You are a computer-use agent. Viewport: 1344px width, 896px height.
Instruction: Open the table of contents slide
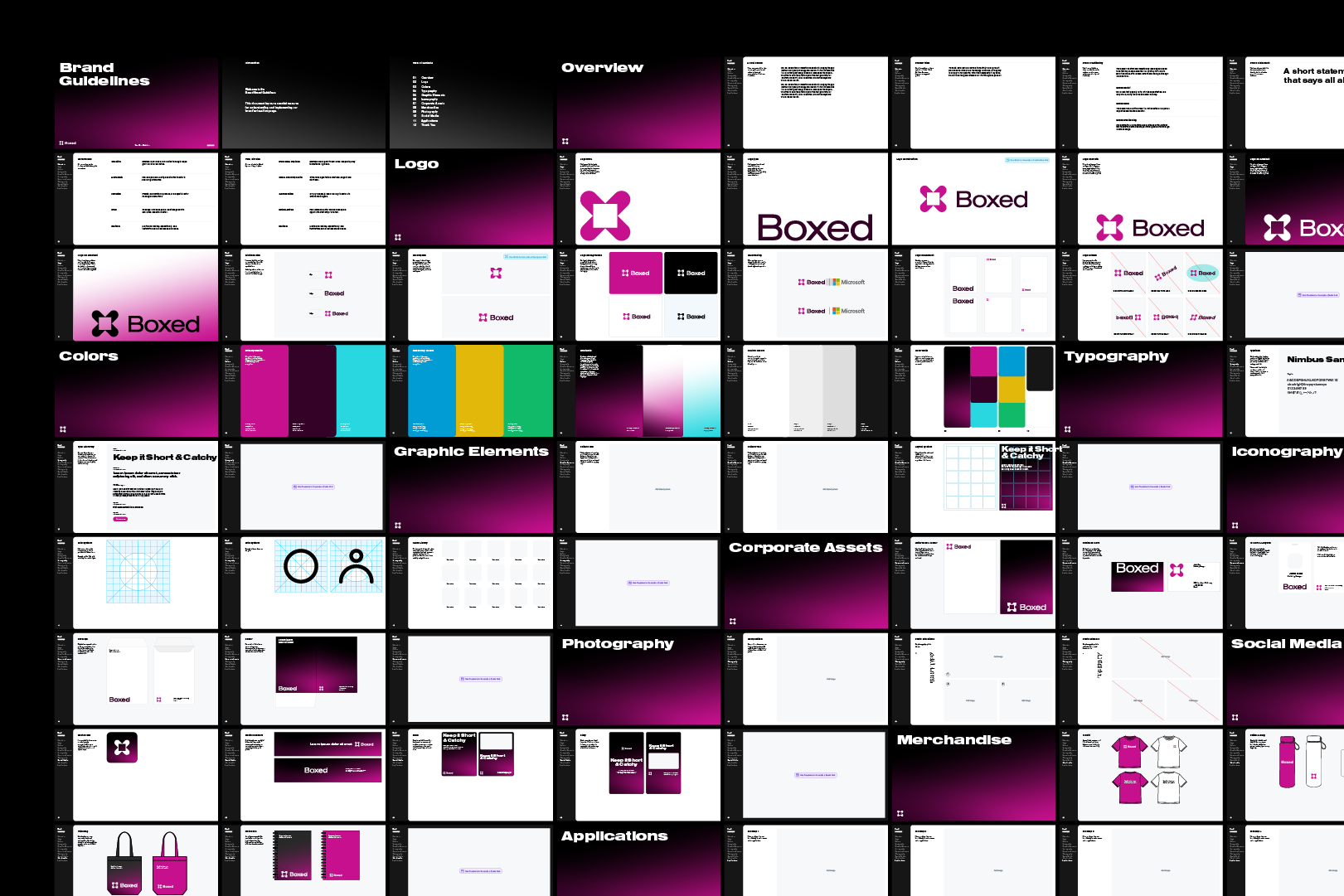pyautogui.click(x=471, y=103)
